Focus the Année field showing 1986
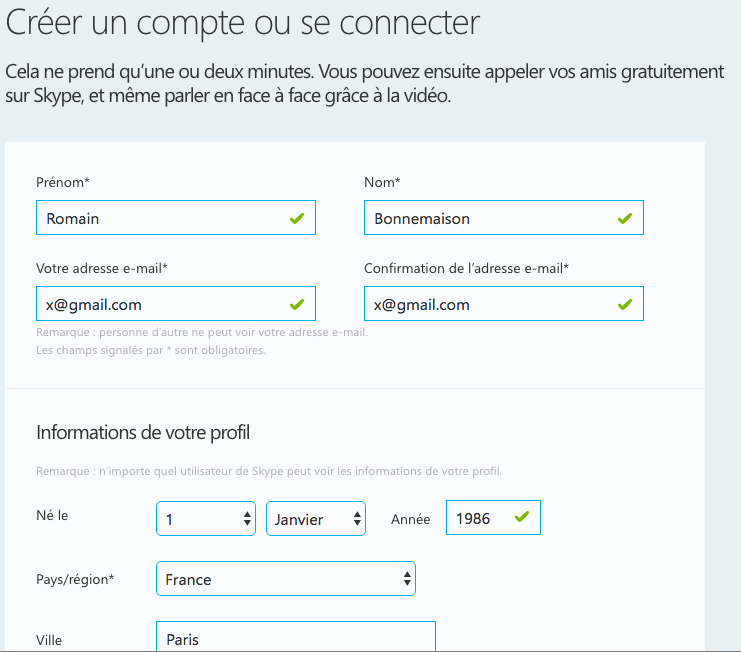The width and height of the screenshot is (741, 652). (x=493, y=518)
